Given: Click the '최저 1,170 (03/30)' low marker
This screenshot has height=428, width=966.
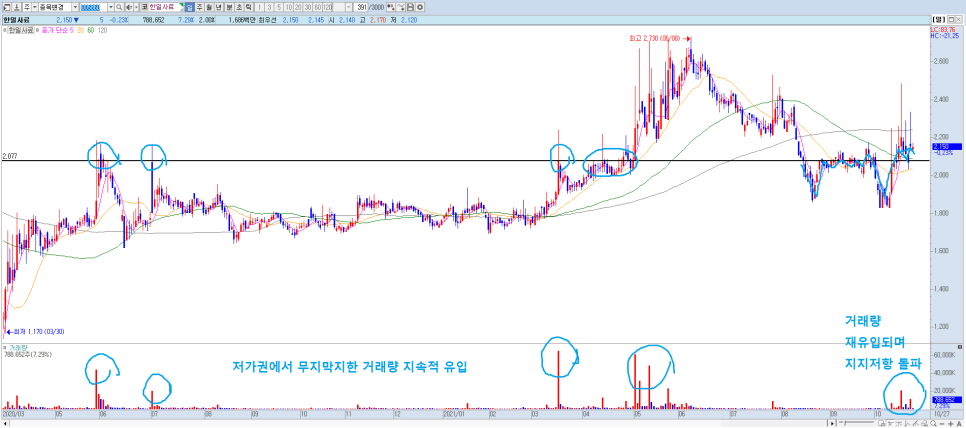Looking at the screenshot, I should 36,331.
